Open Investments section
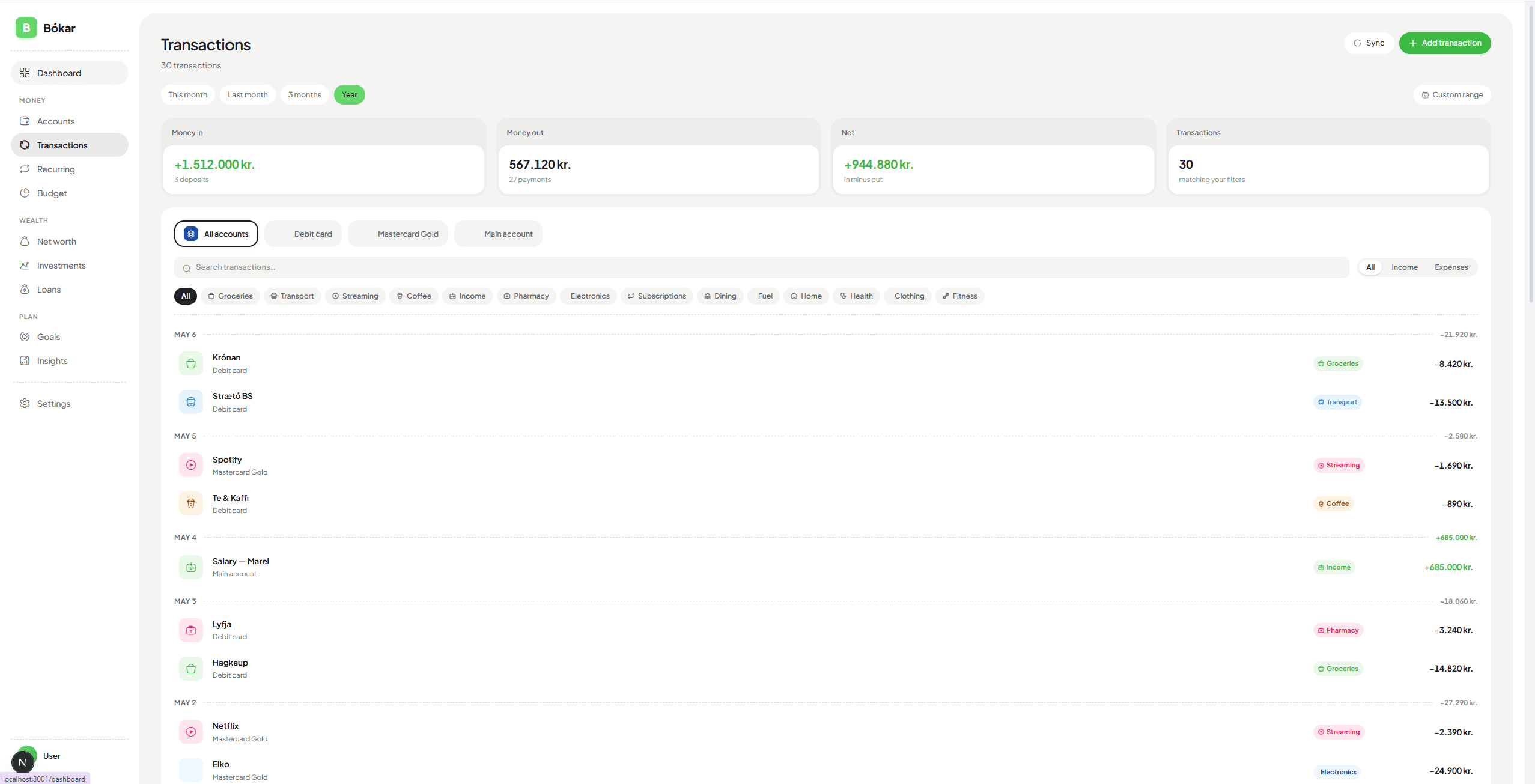Viewport: 1535px width, 784px height. click(70, 265)
